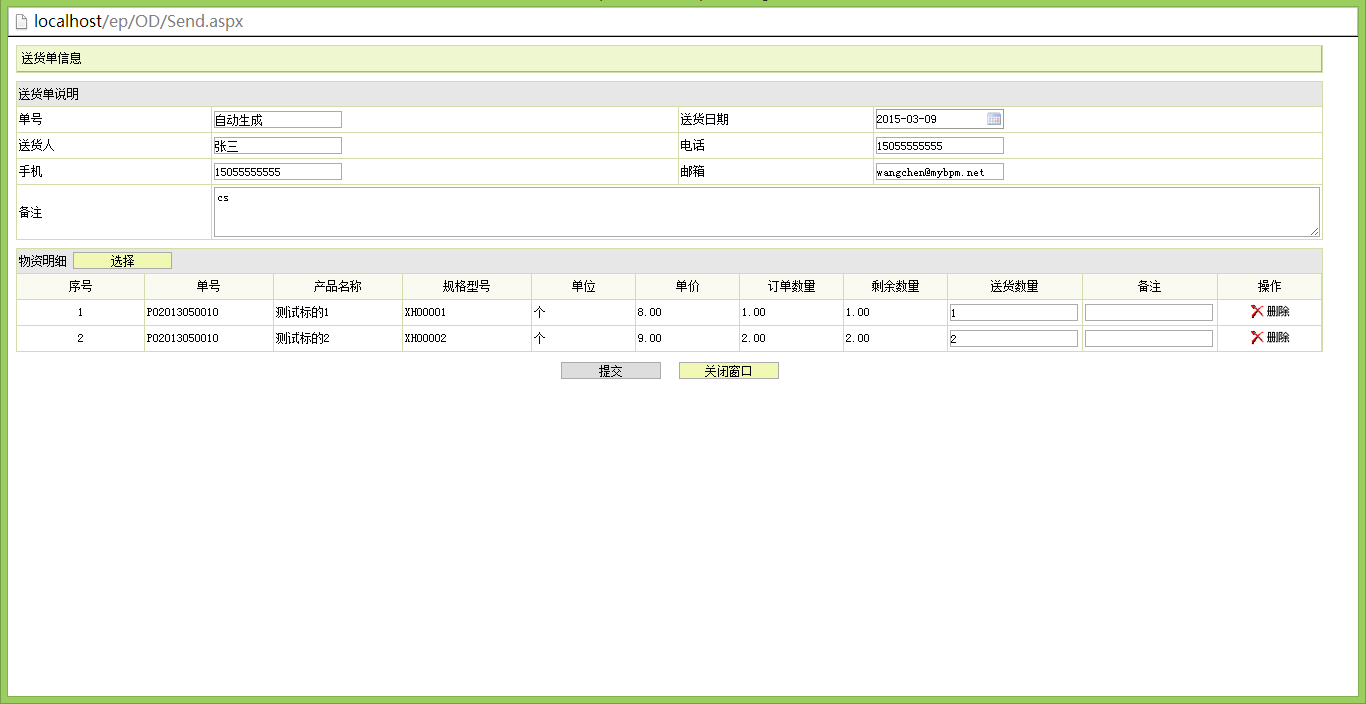
Task: Click the 送货人 field containing 张三
Action: click(x=278, y=146)
